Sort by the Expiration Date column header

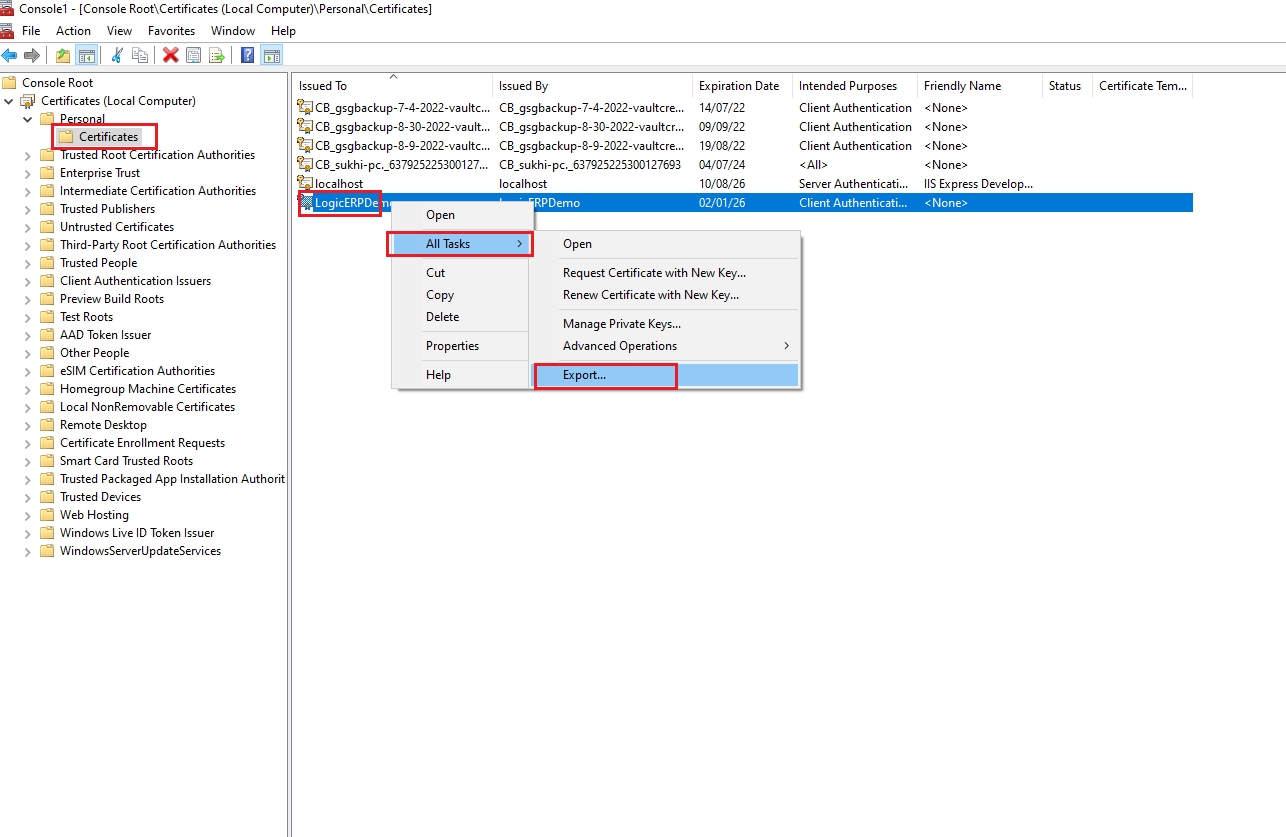click(x=739, y=86)
